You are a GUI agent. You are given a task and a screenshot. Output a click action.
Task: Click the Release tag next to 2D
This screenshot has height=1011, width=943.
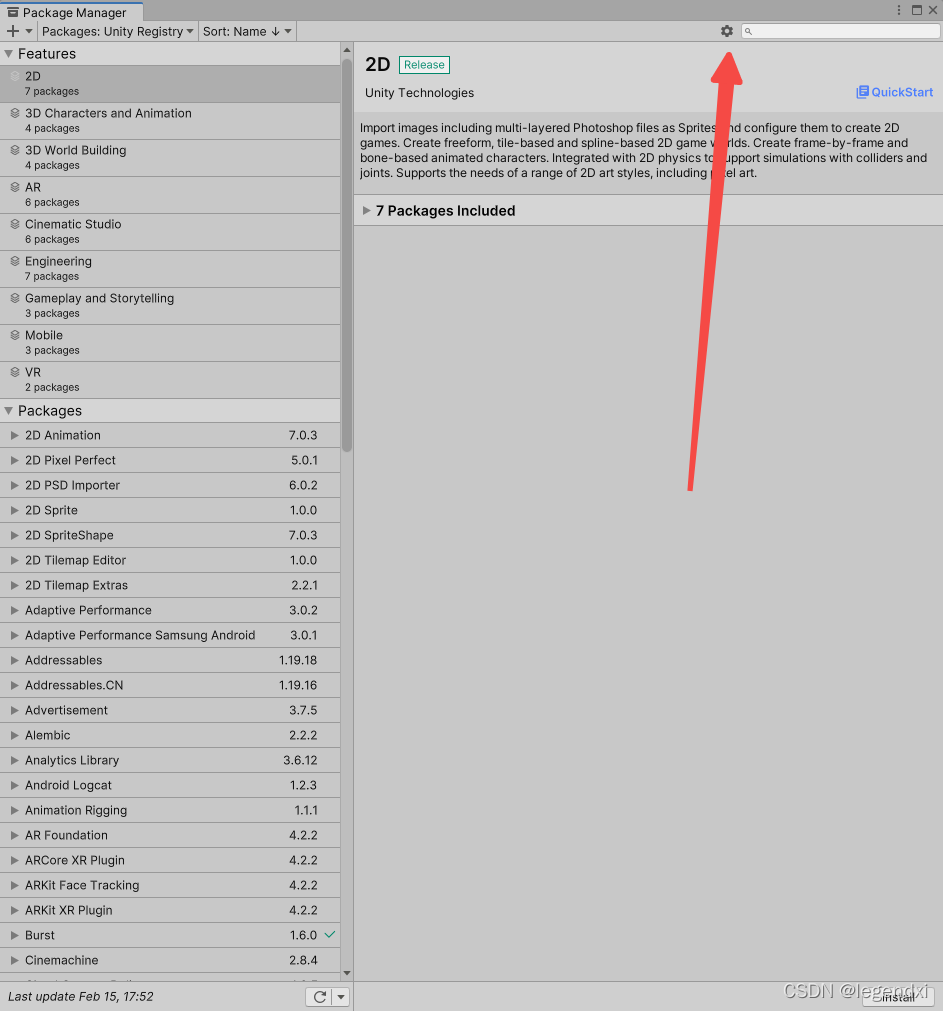point(424,64)
